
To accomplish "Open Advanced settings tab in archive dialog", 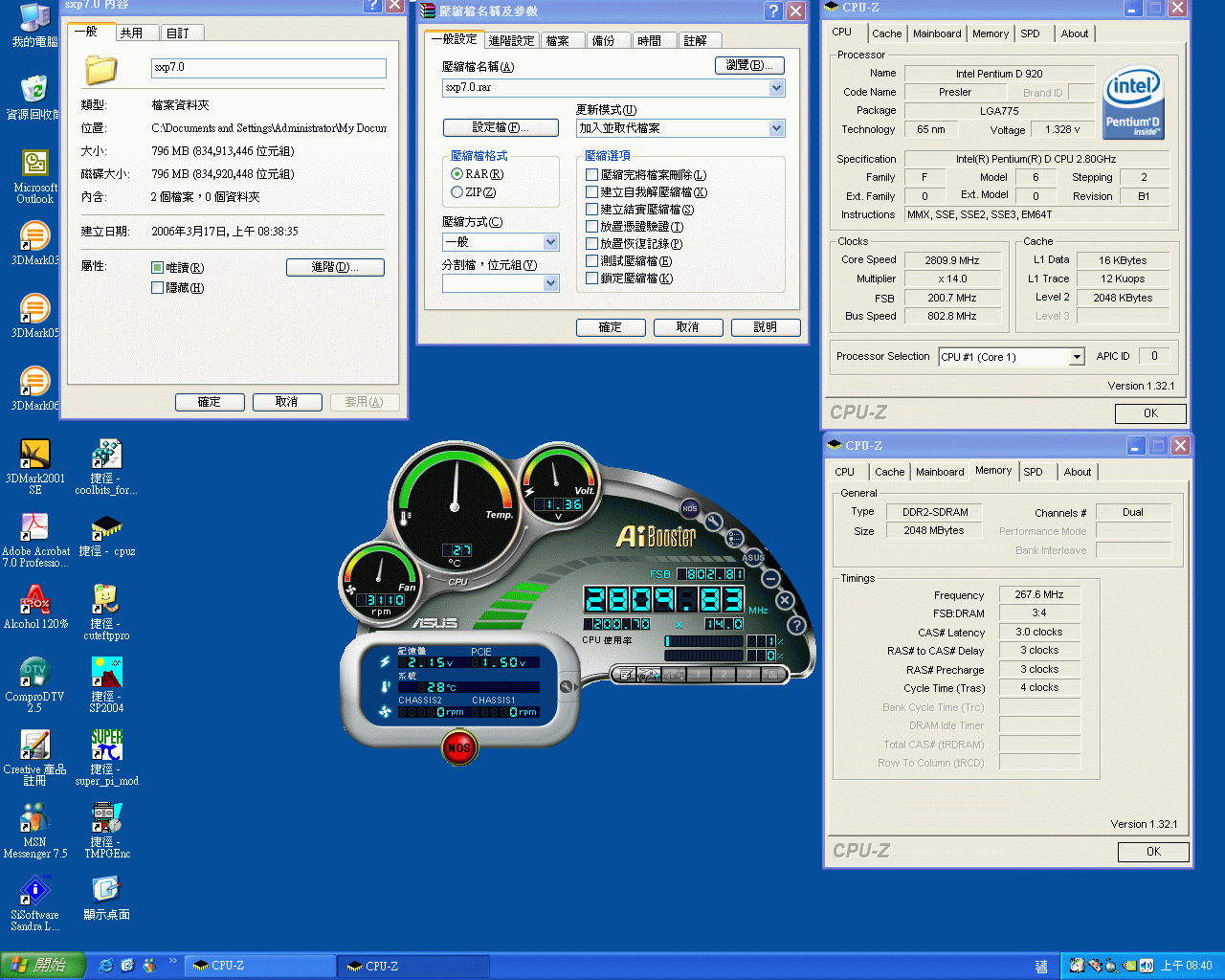I will coord(512,41).
